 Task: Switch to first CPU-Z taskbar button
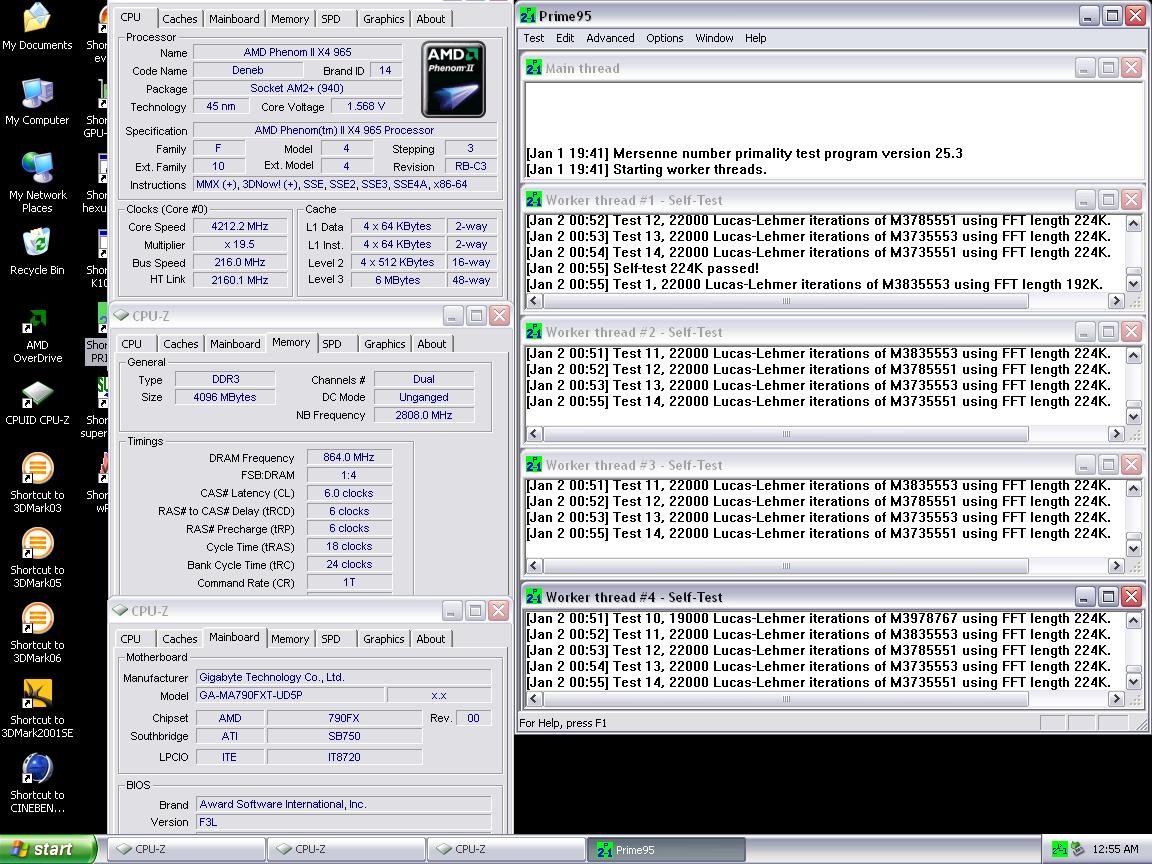click(187, 849)
